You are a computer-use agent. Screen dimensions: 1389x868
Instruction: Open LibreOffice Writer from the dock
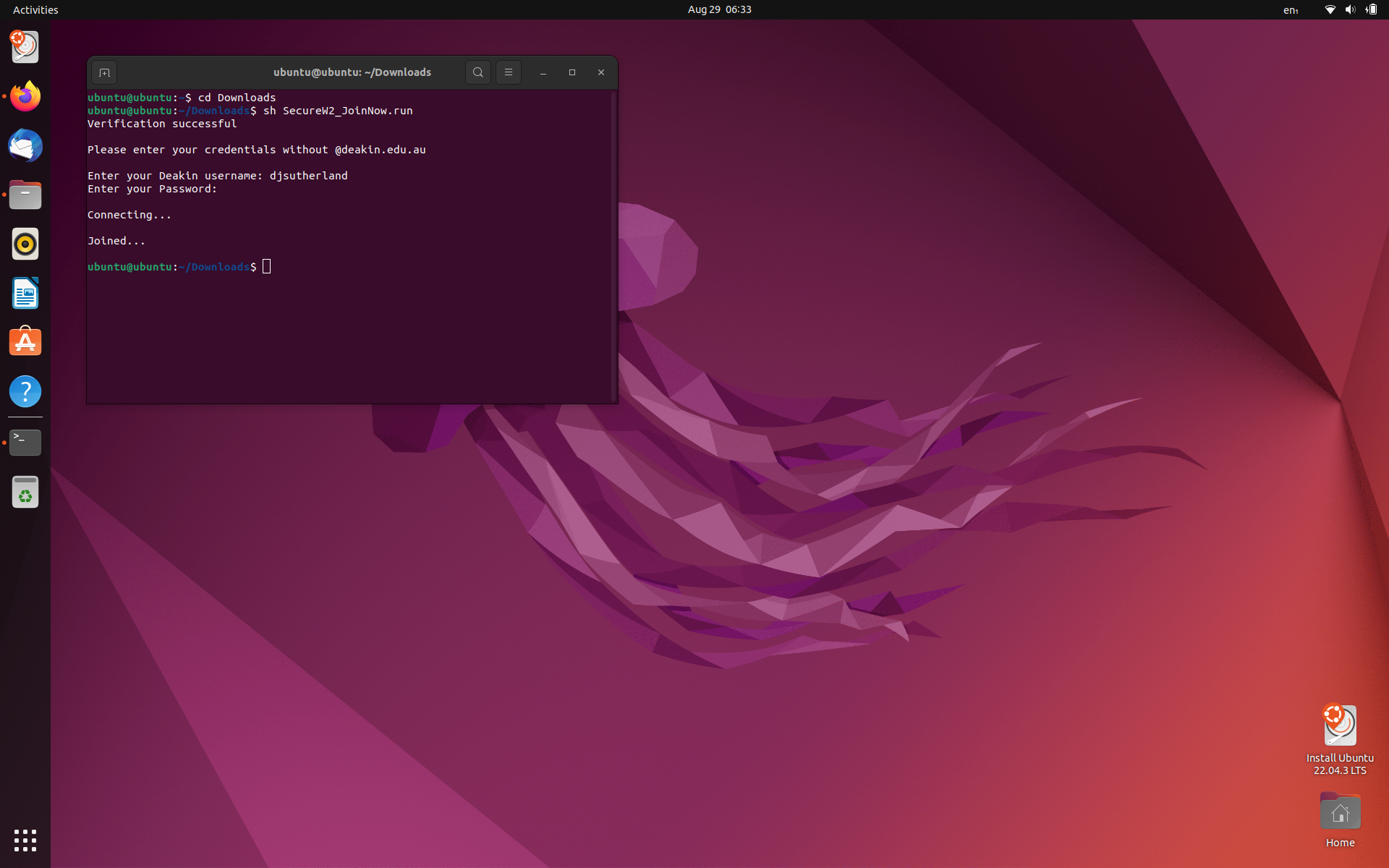(x=25, y=293)
